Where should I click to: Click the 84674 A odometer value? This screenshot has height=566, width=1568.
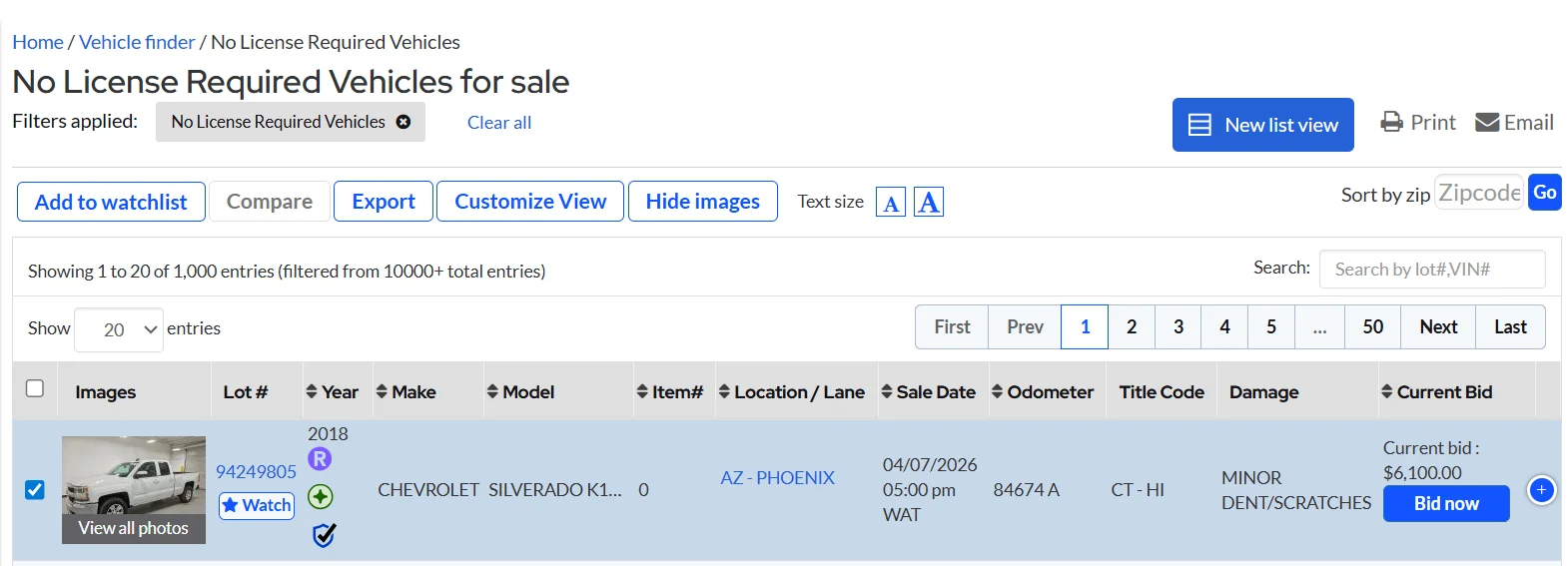[1026, 490]
